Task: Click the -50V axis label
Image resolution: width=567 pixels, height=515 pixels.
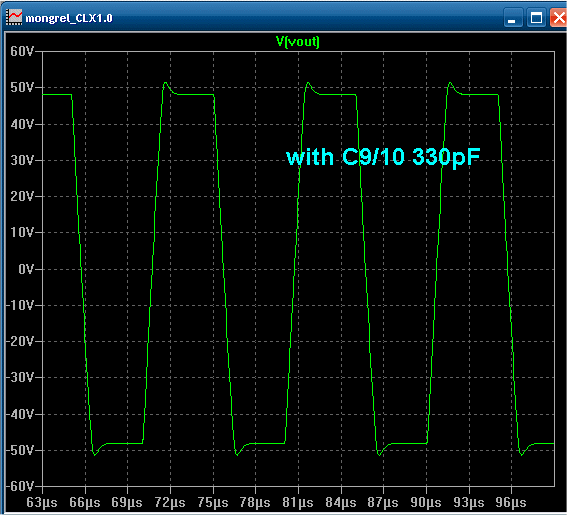Action: pyautogui.click(x=20, y=450)
